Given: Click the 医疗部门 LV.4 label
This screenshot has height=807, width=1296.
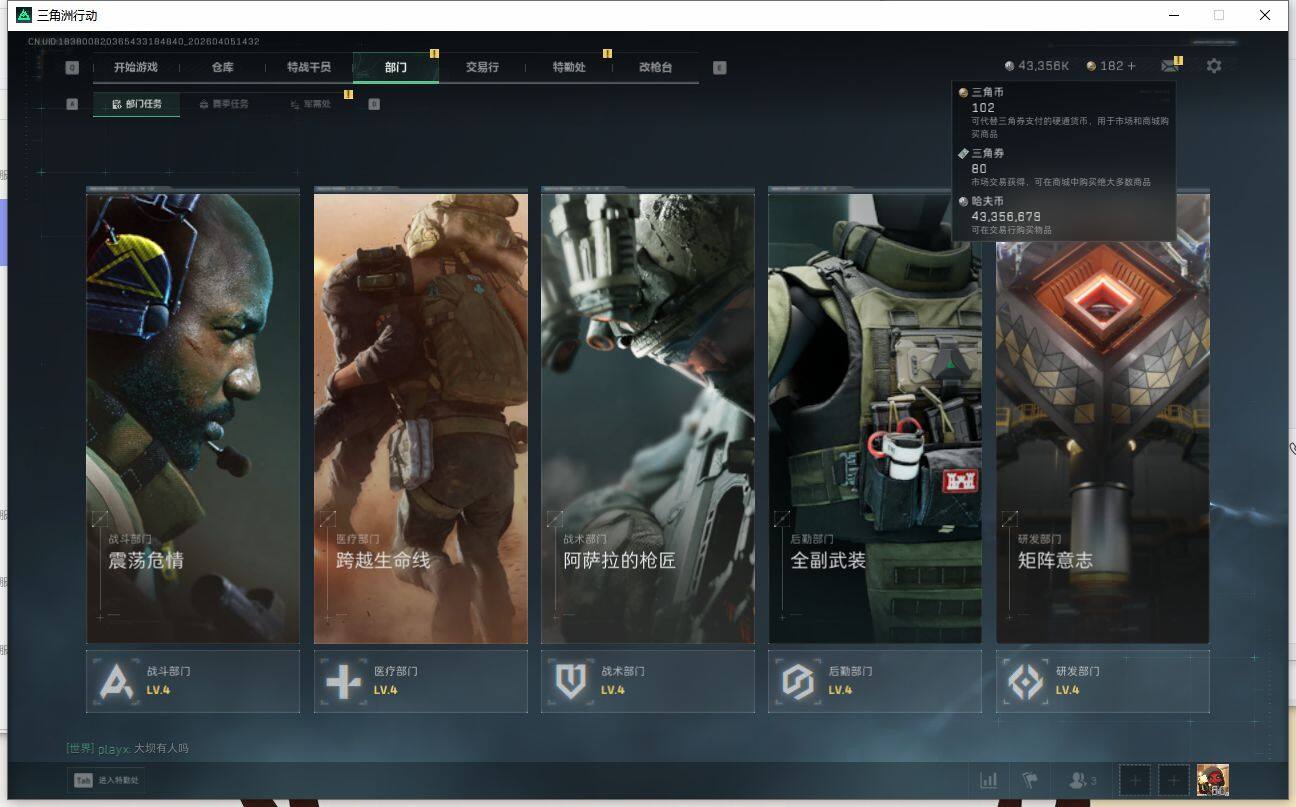Looking at the screenshot, I should click(395, 681).
